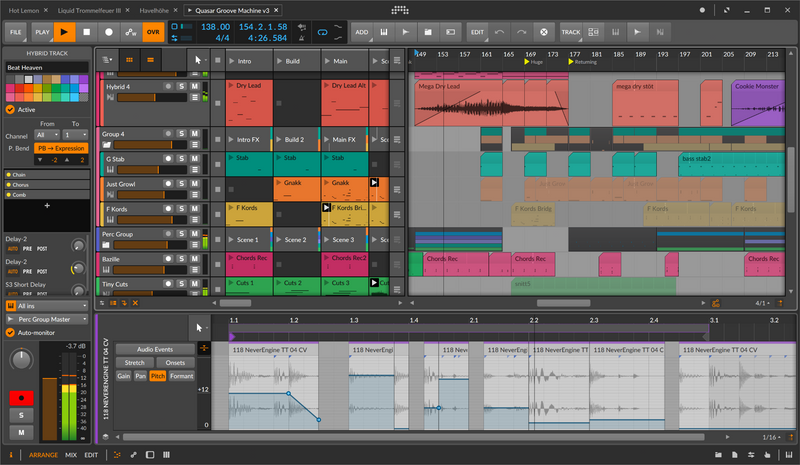The width and height of the screenshot is (800, 465).
Task: Click the undo arrow in the Edit section
Action: point(499,32)
